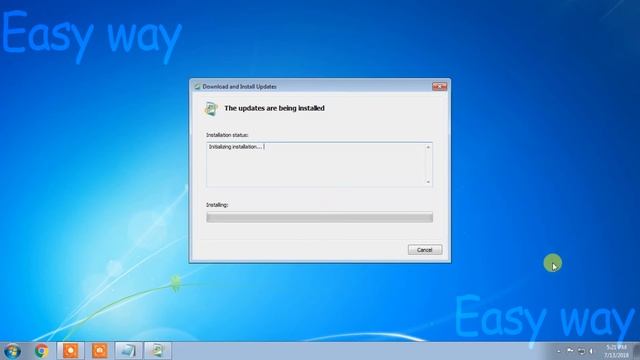Click the Installing progress bar

point(320,217)
